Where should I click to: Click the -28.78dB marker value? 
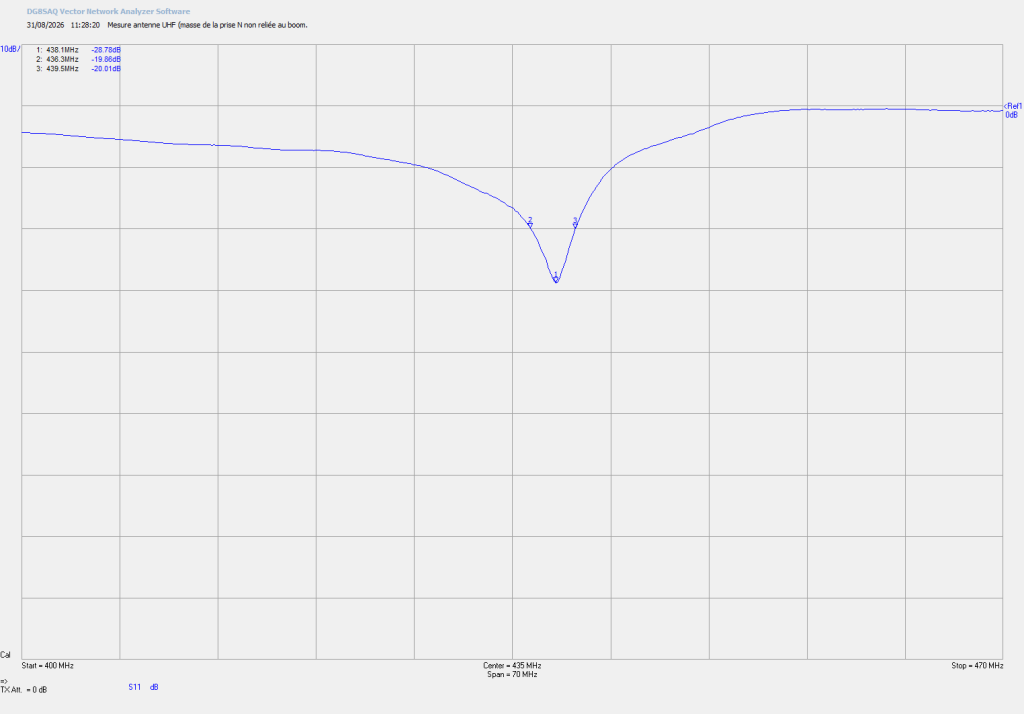point(106,50)
